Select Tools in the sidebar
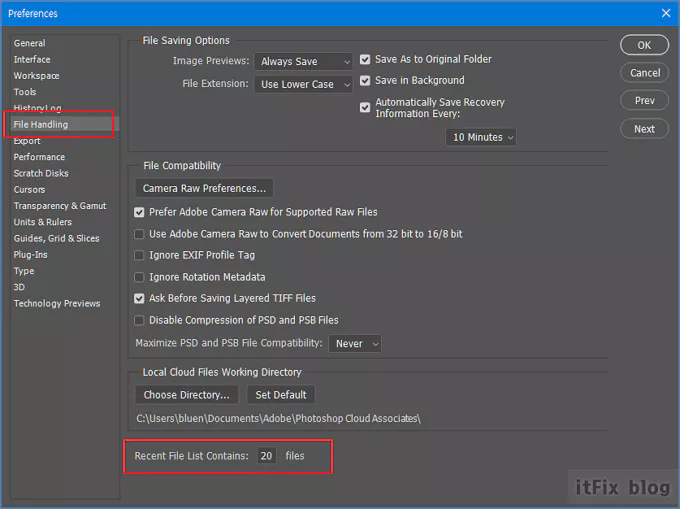The width and height of the screenshot is (680, 509). click(25, 92)
